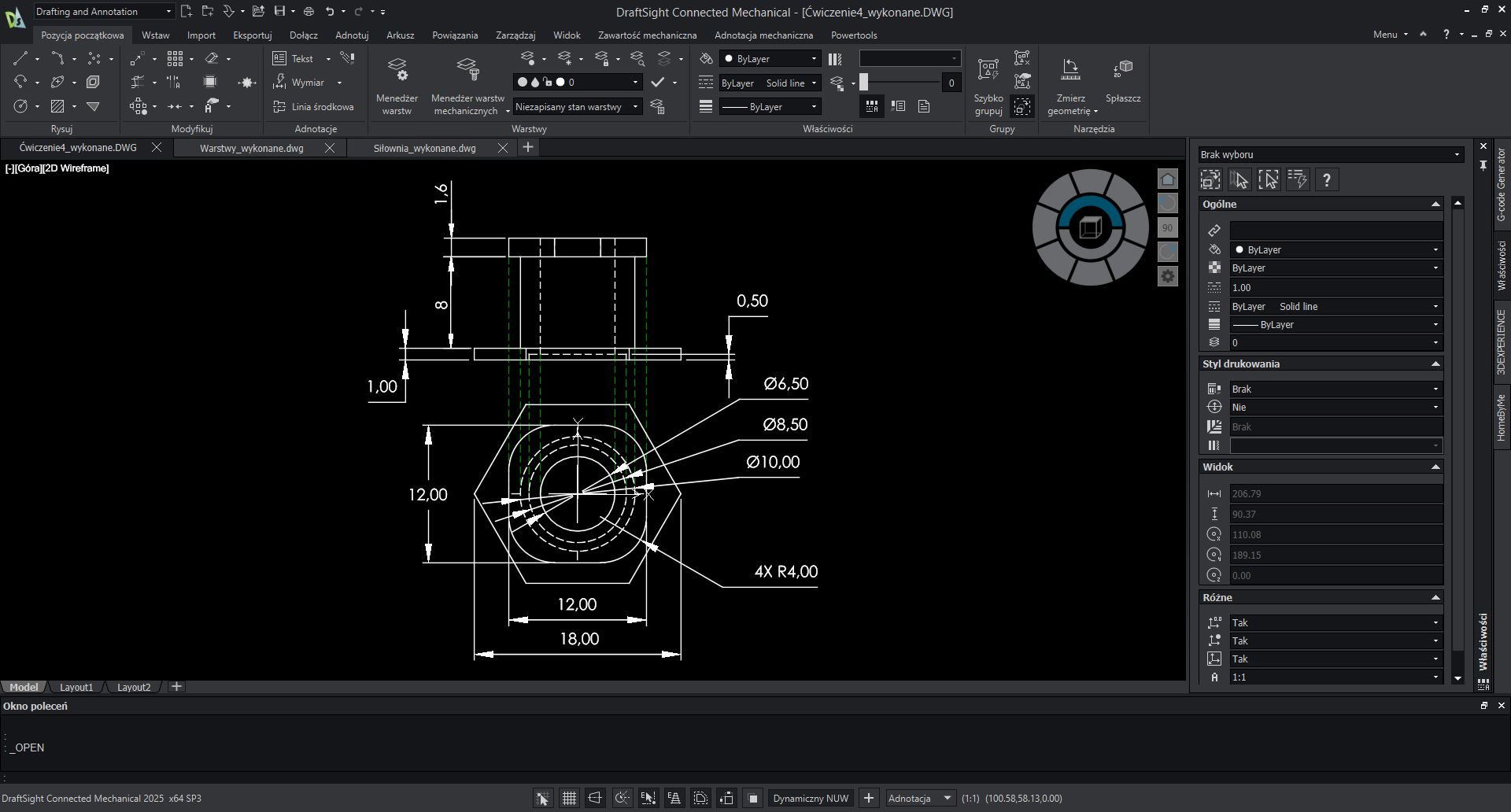The width and height of the screenshot is (1511, 812).
Task: Click the Quick Select lightning icon in properties
Action: [1297, 180]
